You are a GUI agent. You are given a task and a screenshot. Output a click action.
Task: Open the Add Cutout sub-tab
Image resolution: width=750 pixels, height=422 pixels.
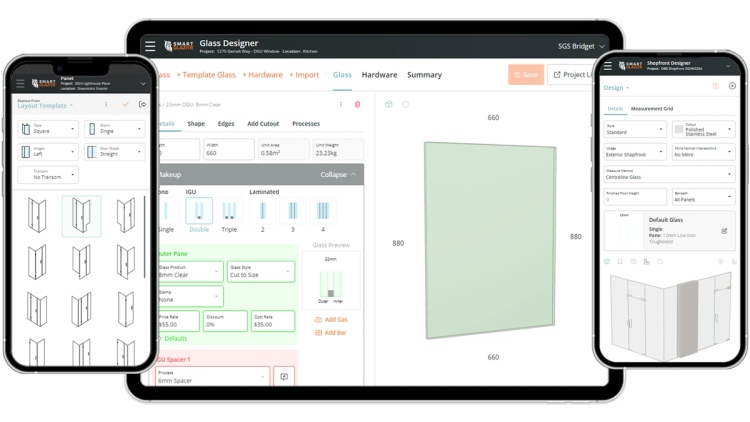coord(263,123)
